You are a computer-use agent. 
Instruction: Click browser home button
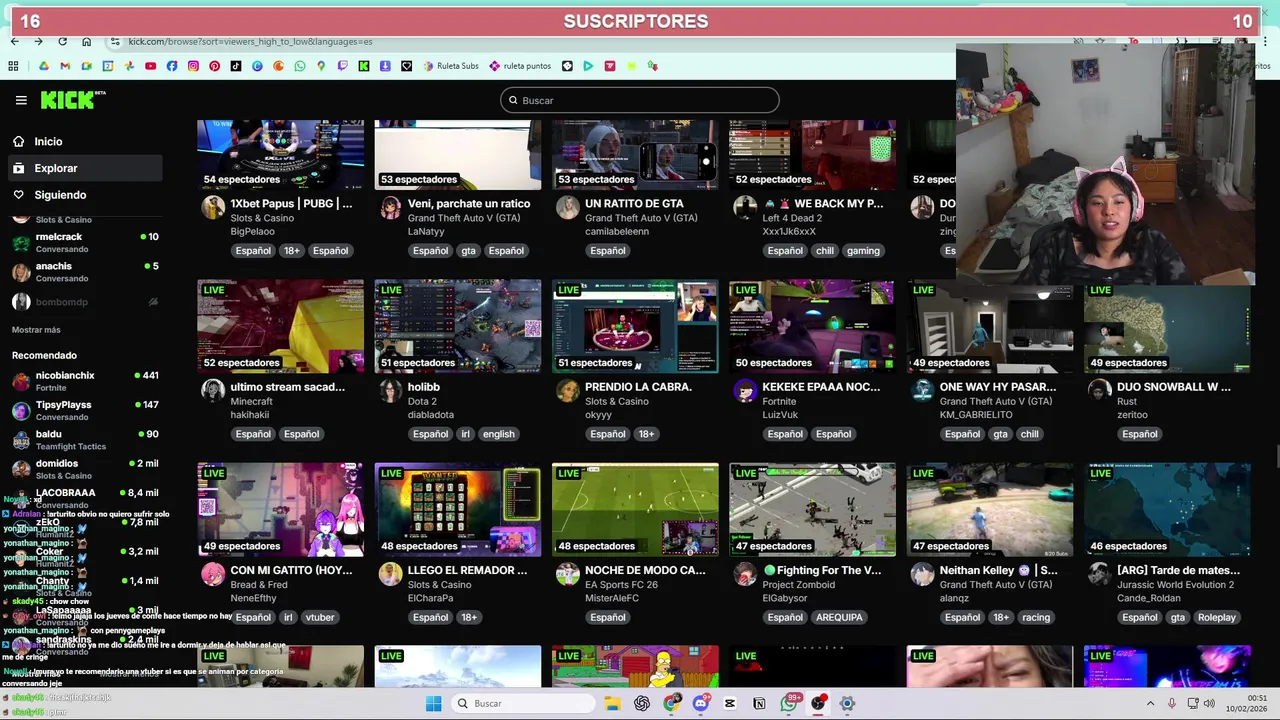point(86,42)
